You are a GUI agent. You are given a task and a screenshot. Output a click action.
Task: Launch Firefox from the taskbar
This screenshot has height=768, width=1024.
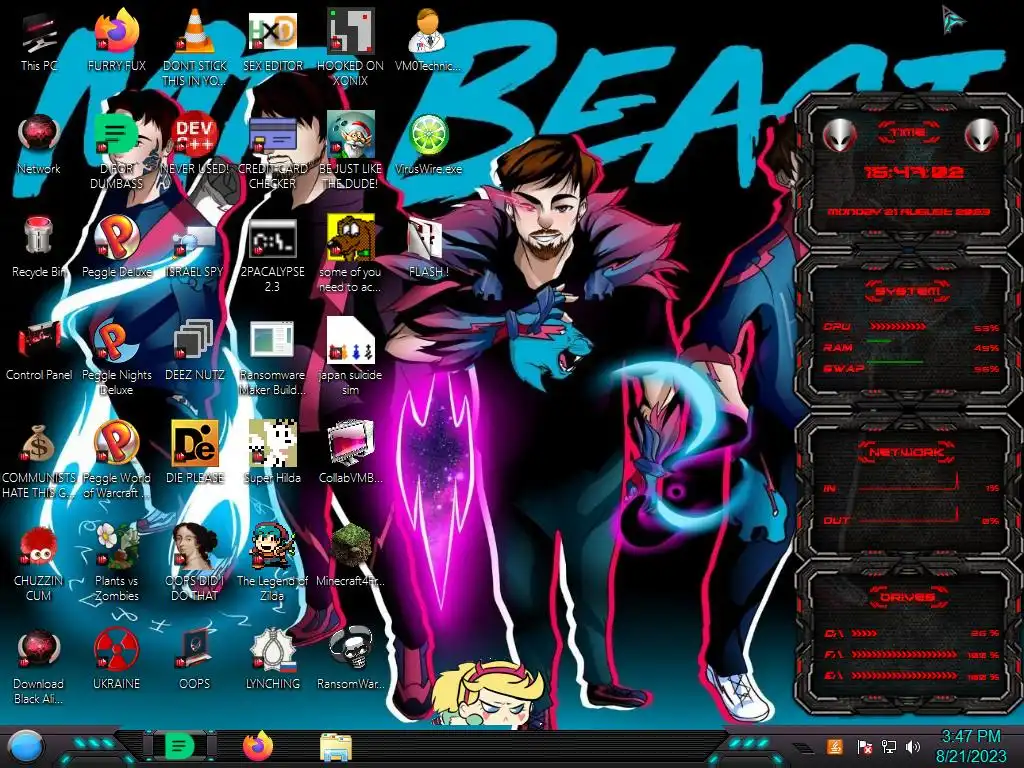tap(258, 746)
